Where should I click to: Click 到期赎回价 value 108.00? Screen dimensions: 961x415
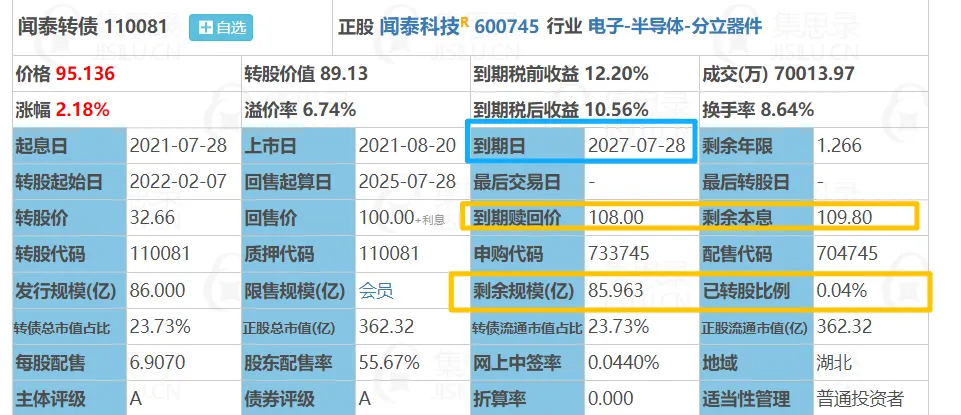click(x=616, y=218)
